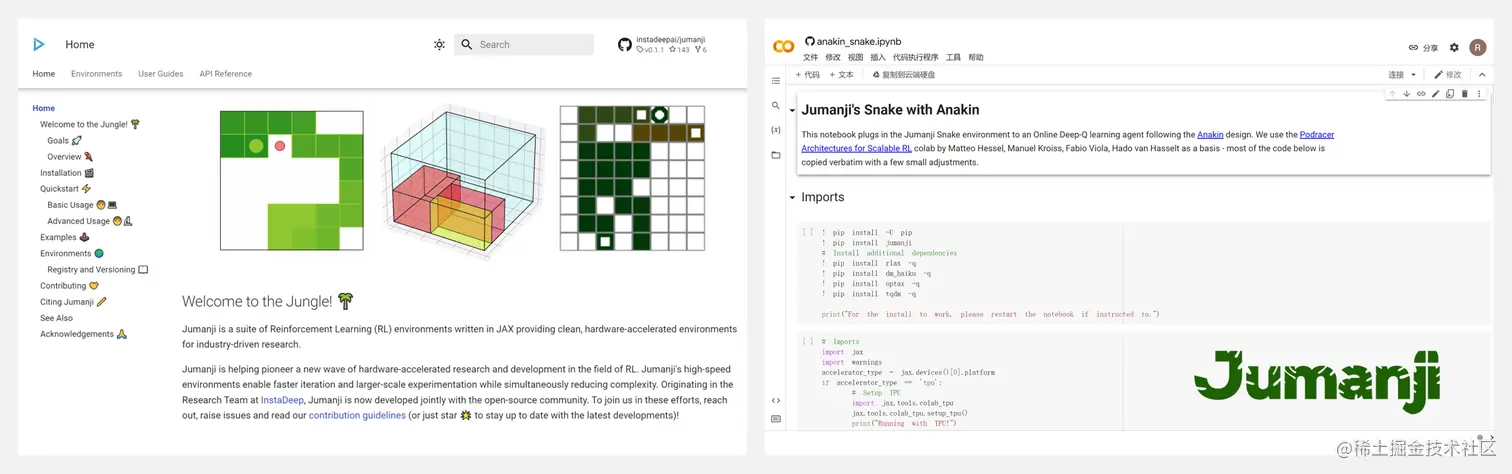Open the API Reference tab

(x=226, y=74)
